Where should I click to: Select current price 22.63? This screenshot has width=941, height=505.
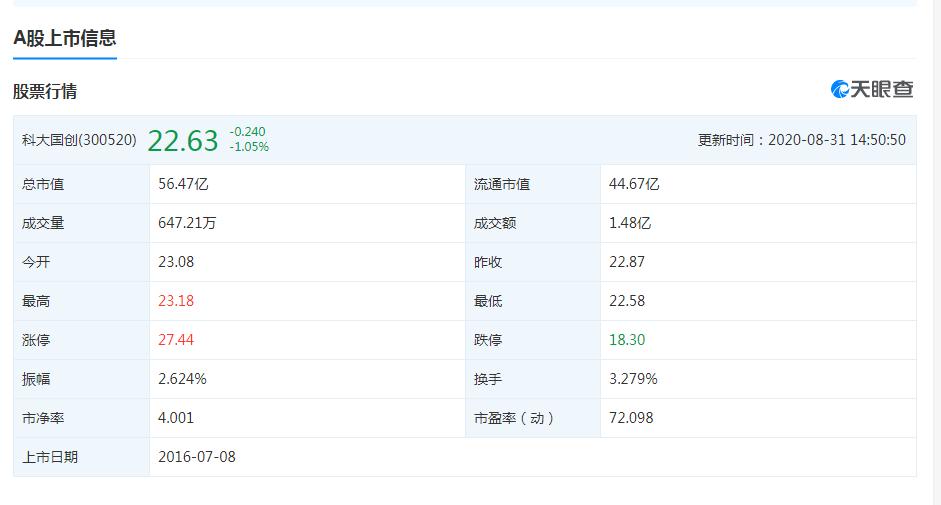pyautogui.click(x=183, y=141)
